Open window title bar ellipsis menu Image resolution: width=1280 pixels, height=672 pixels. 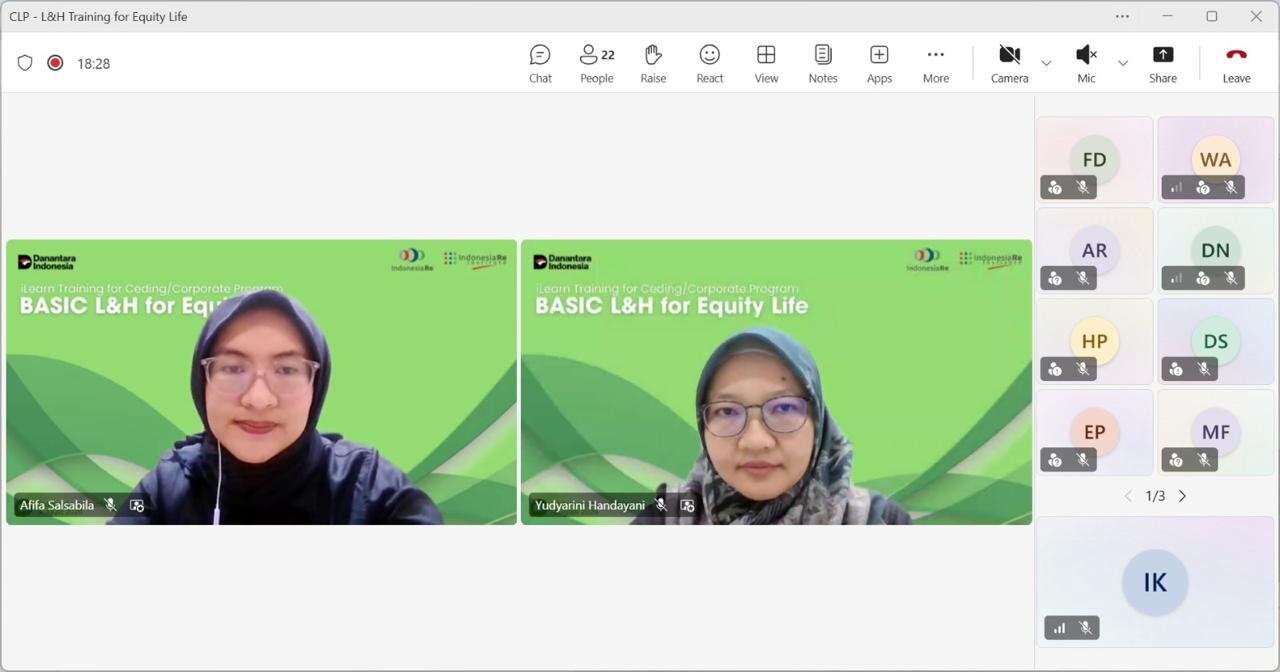pyautogui.click(x=1122, y=16)
